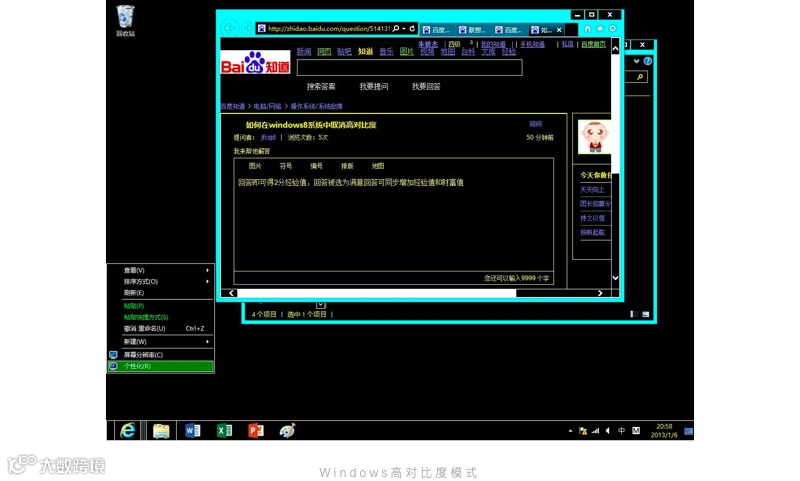The height and width of the screenshot is (481, 800).
Task: Click the Baidu Zhidao logo
Action: [x=255, y=62]
